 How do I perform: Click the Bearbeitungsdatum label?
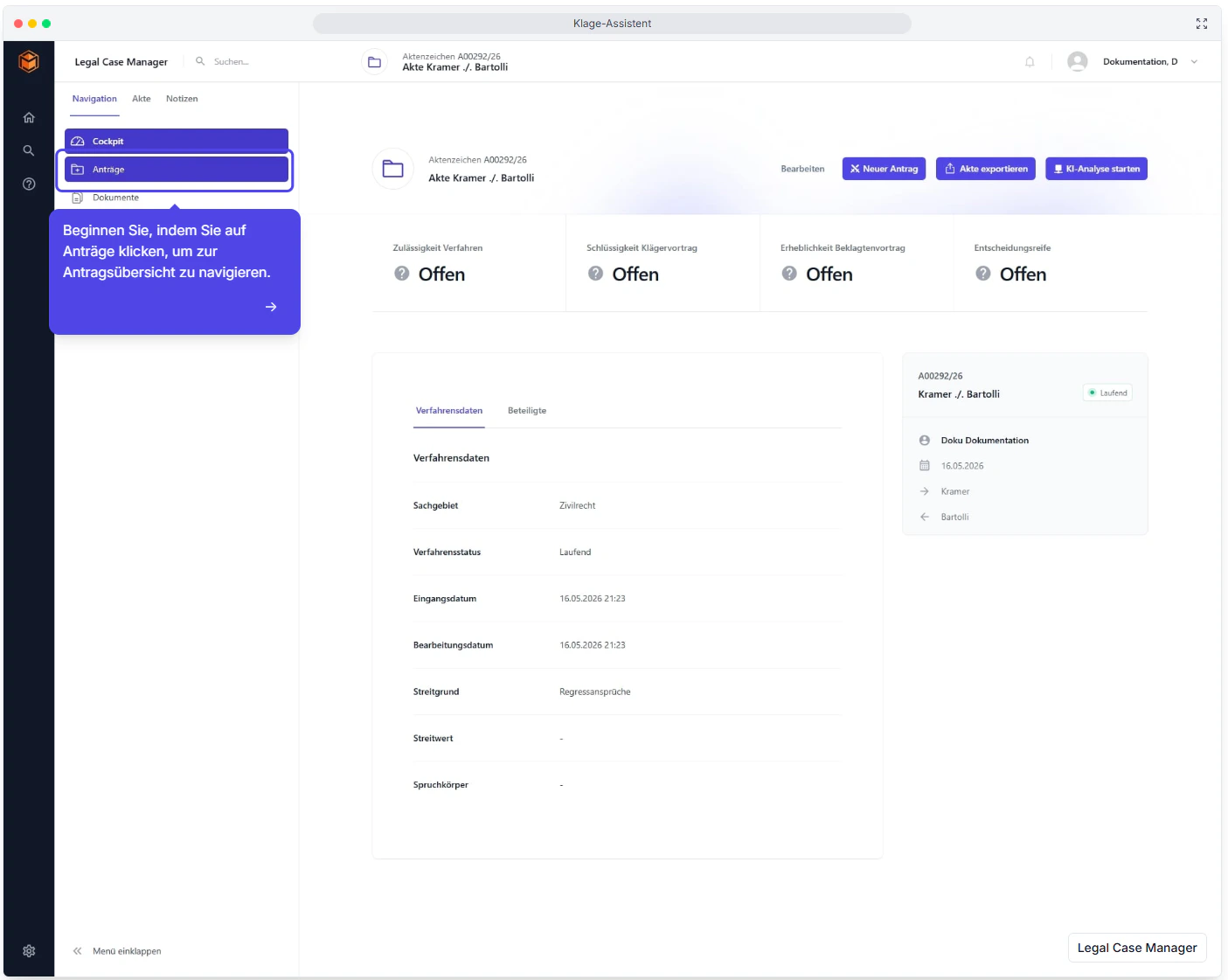(453, 645)
